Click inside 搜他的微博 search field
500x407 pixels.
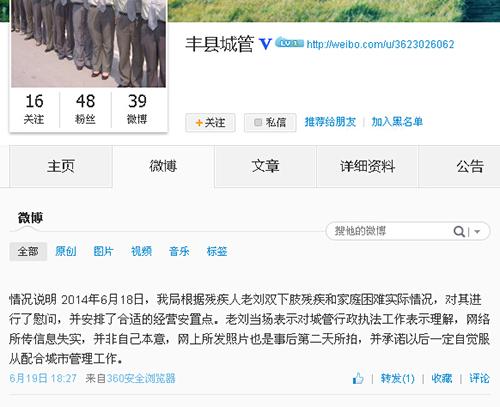coord(390,231)
